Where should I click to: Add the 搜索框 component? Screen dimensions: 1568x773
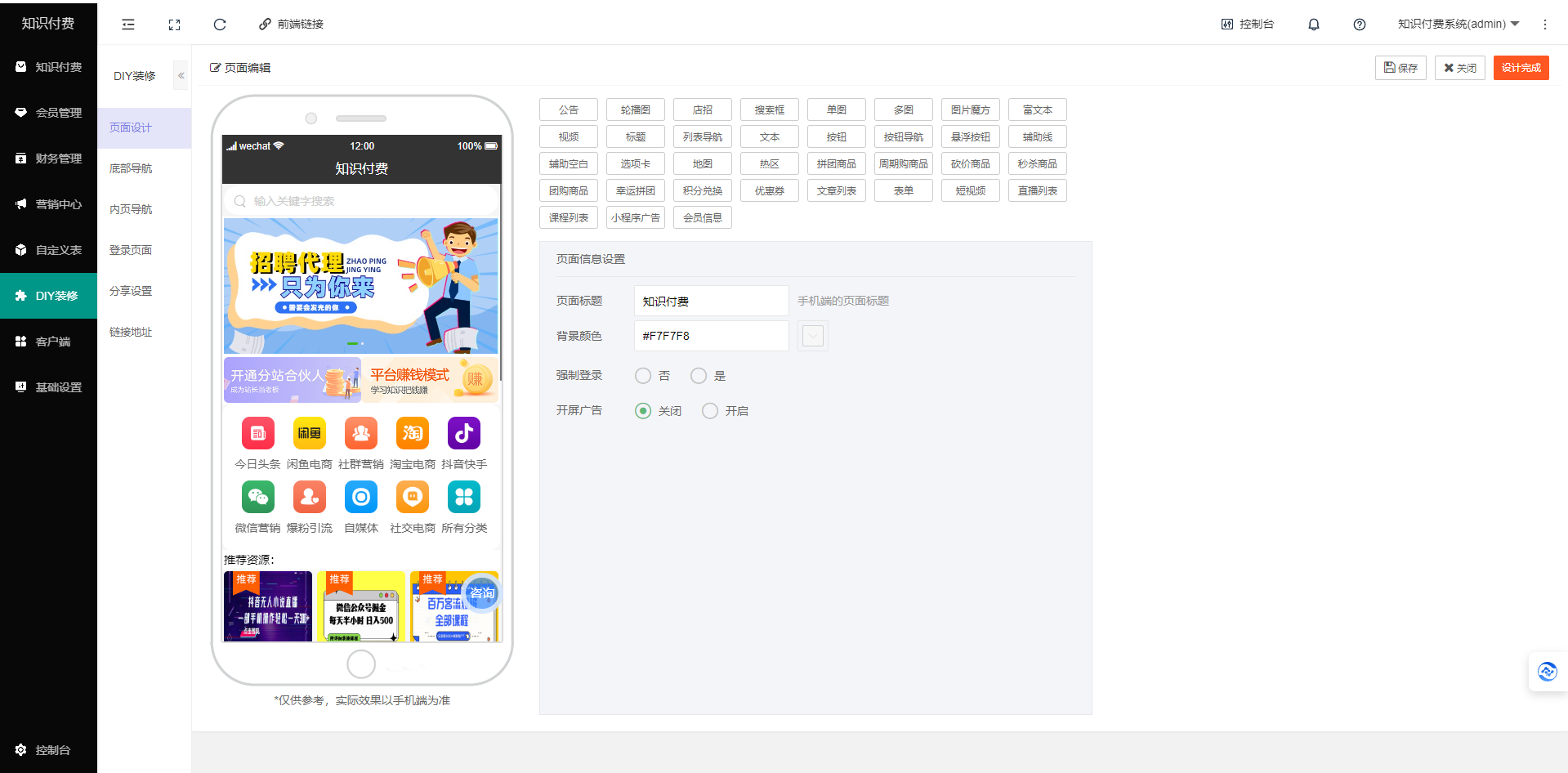tap(770, 109)
